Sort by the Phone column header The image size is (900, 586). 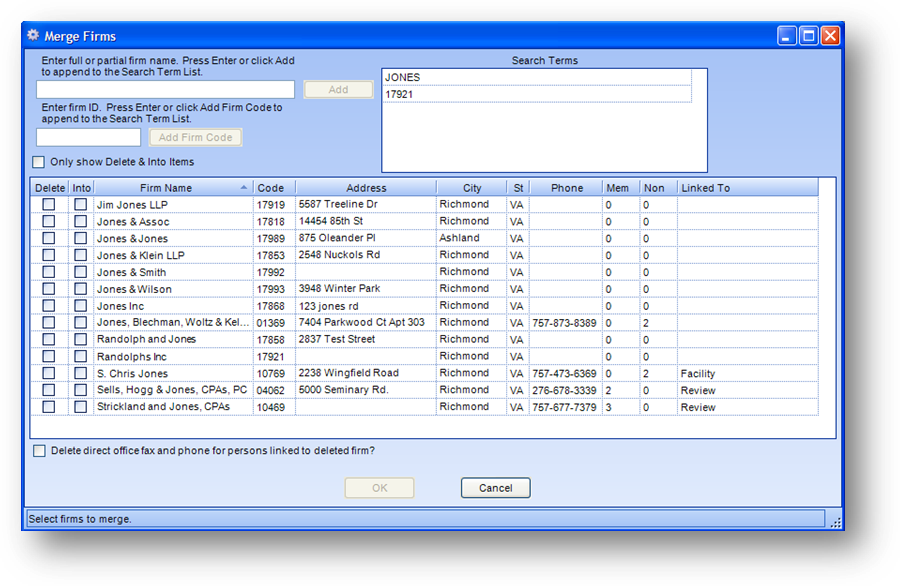[567, 188]
